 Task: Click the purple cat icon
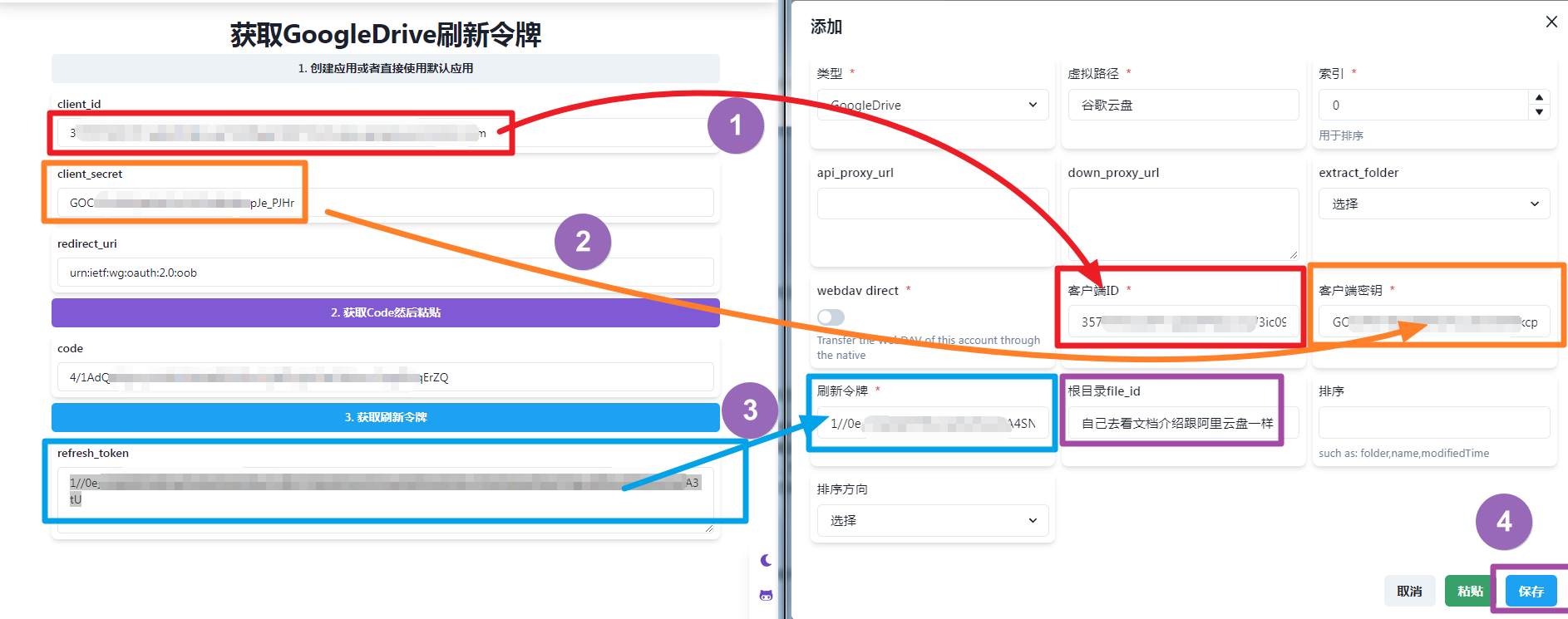coord(766,595)
